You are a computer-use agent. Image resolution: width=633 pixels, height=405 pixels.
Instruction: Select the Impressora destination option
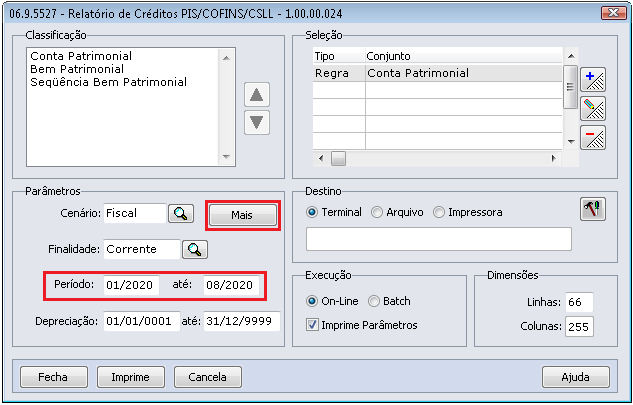[x=468, y=212]
